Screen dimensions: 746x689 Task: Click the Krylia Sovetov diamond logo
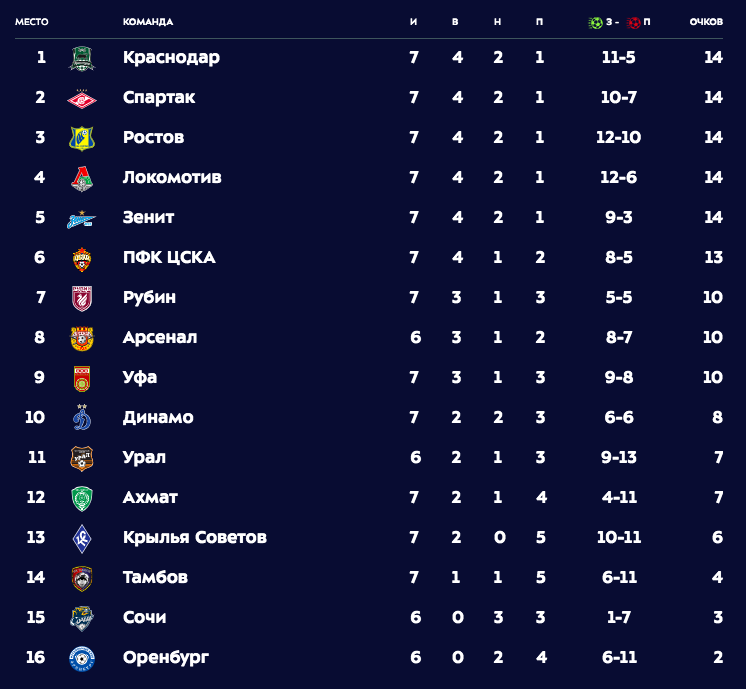tap(82, 538)
